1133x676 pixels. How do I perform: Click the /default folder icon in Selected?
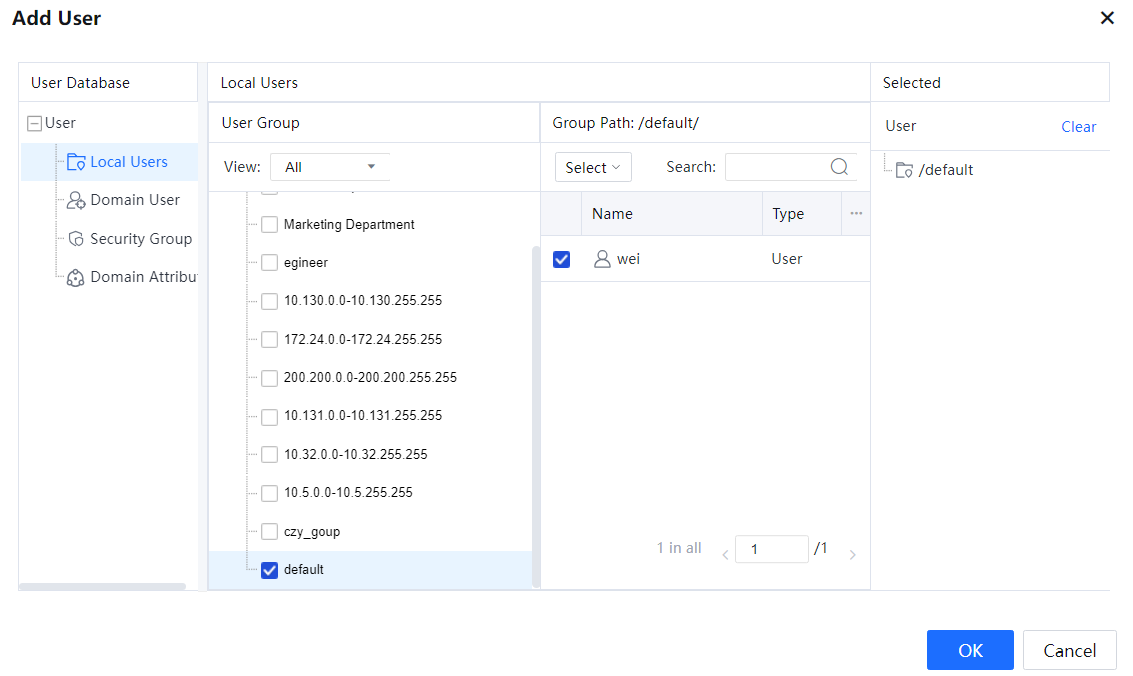pyautogui.click(x=904, y=170)
